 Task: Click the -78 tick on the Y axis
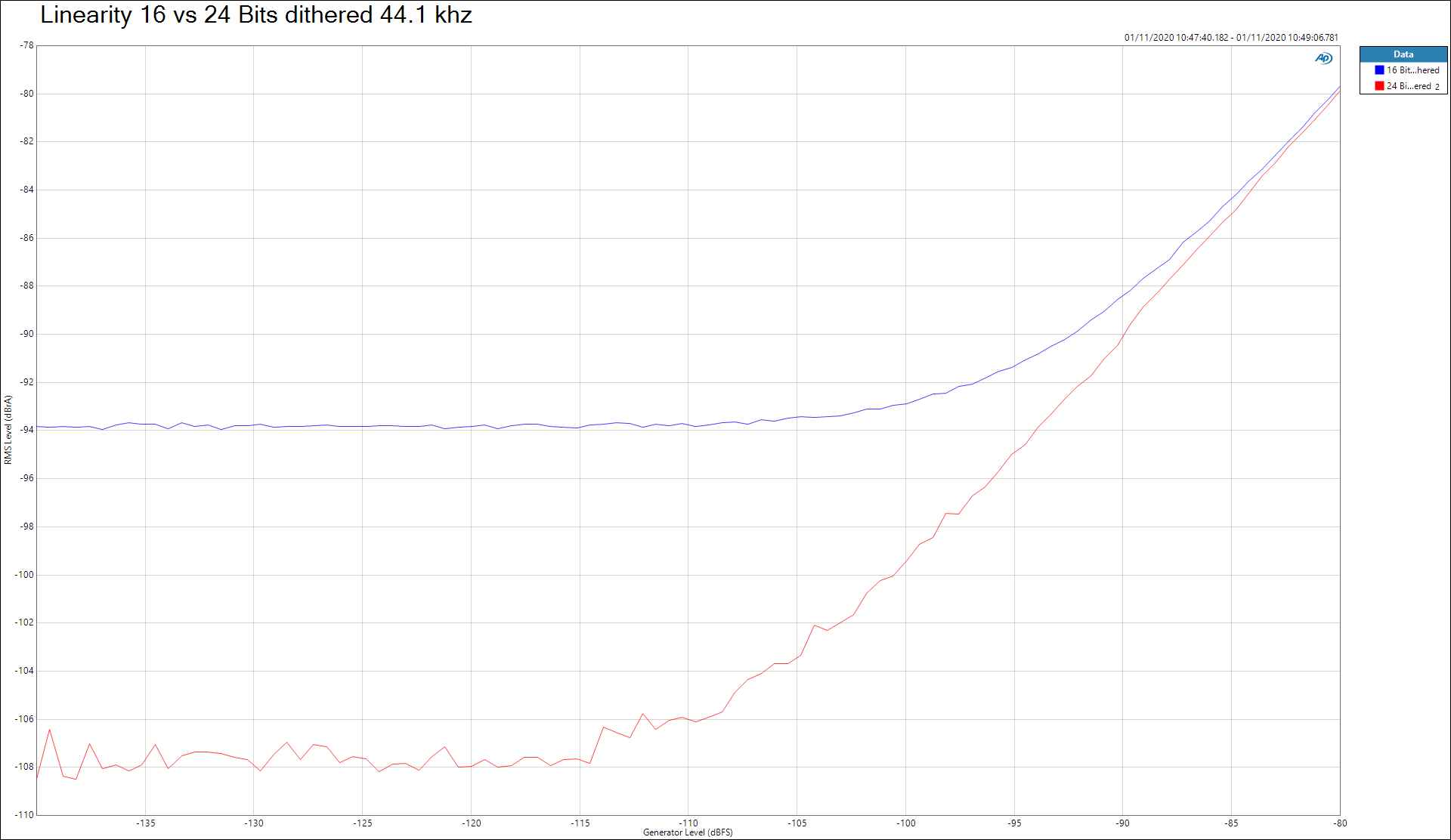pyautogui.click(x=26, y=45)
